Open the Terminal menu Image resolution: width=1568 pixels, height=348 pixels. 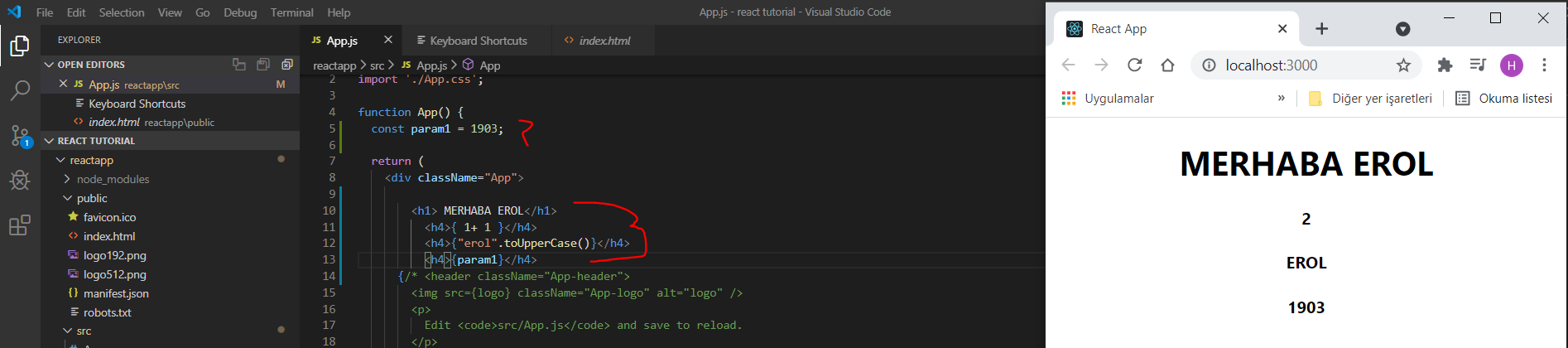point(291,12)
